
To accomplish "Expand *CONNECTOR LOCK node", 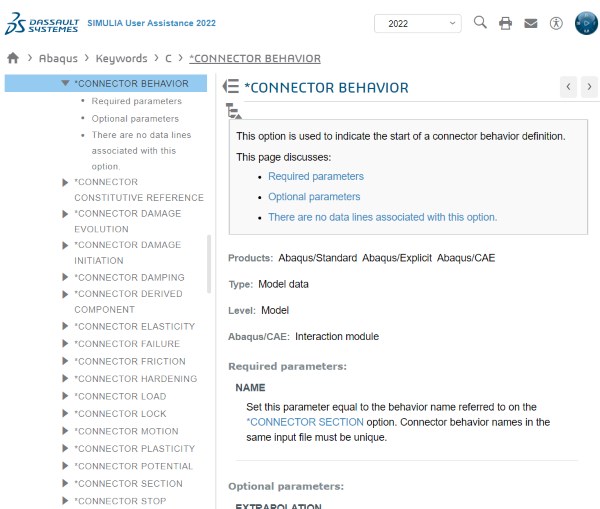I will pyautogui.click(x=65, y=413).
